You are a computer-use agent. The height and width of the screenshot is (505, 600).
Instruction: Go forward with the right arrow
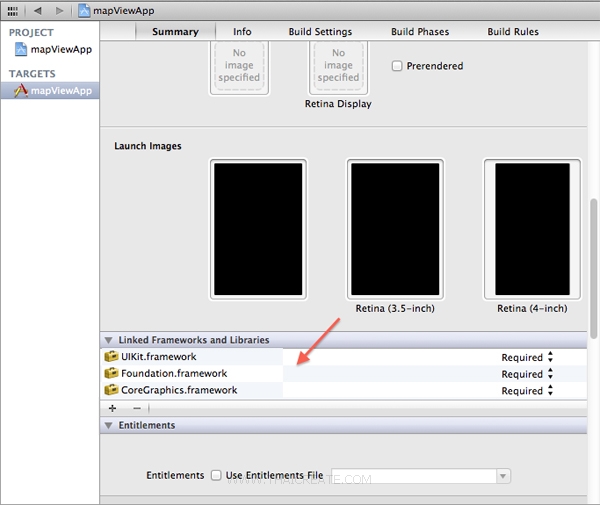coord(59,11)
